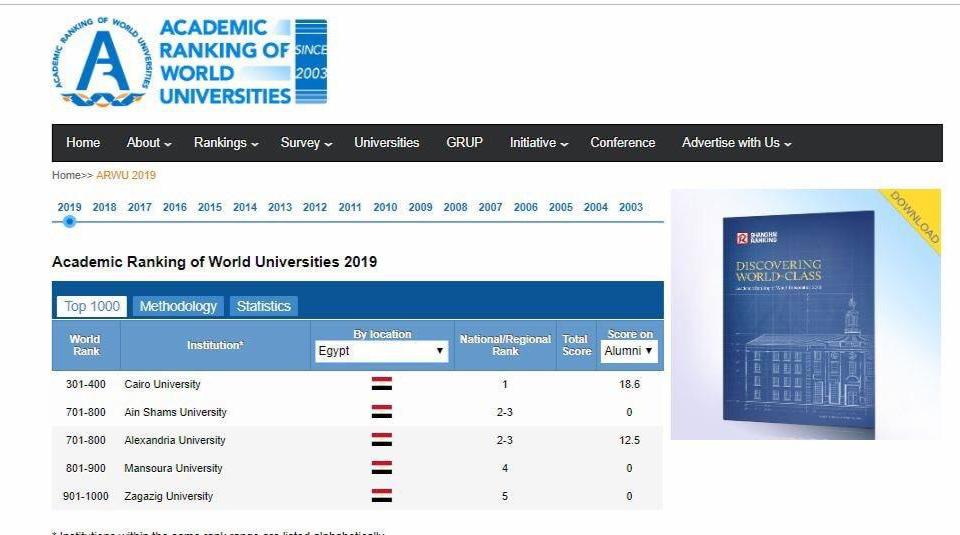Select the Top 1000 tab
This screenshot has height=535, width=960.
(92, 306)
